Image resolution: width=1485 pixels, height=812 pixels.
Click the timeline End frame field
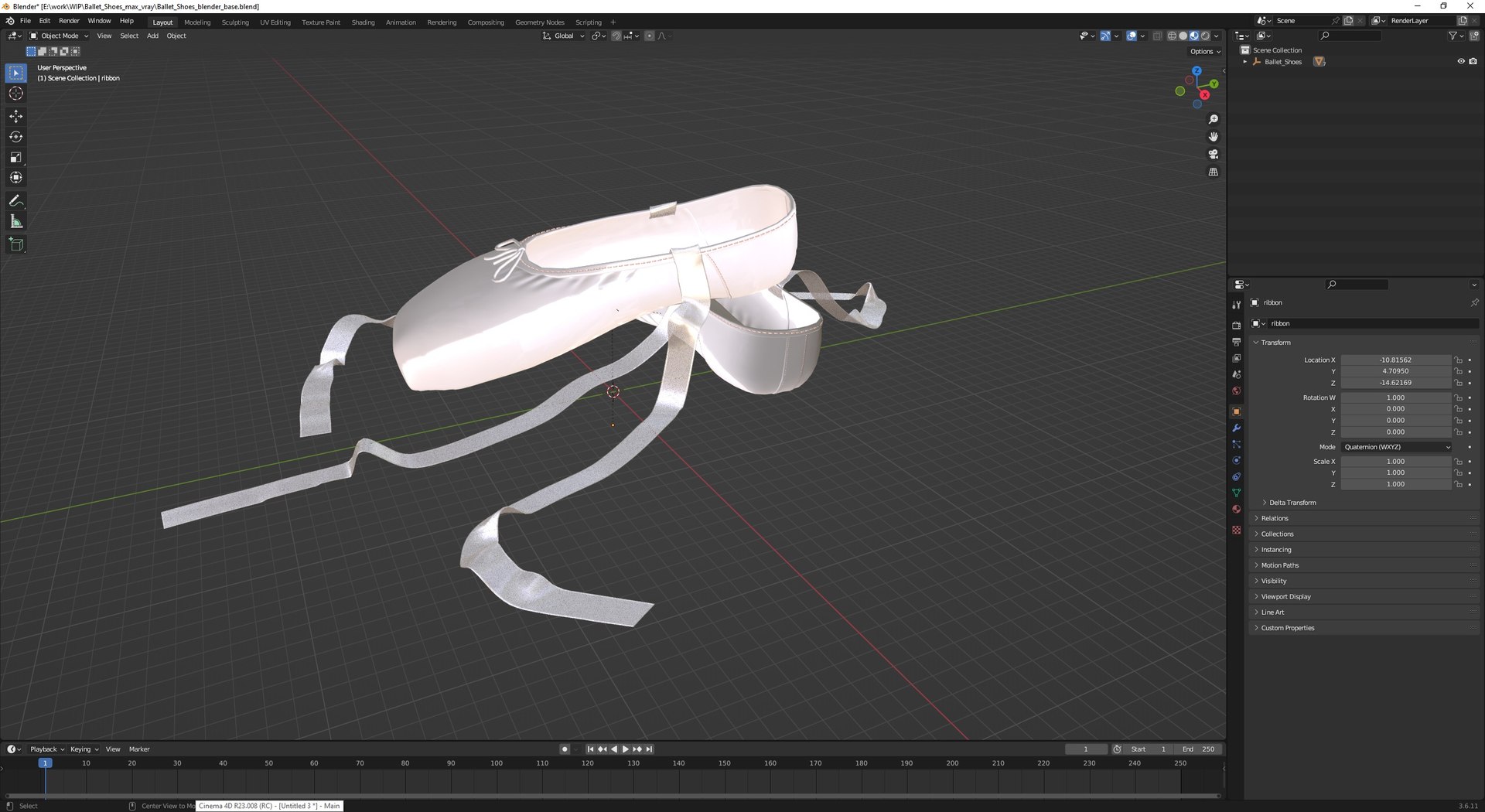click(1200, 749)
